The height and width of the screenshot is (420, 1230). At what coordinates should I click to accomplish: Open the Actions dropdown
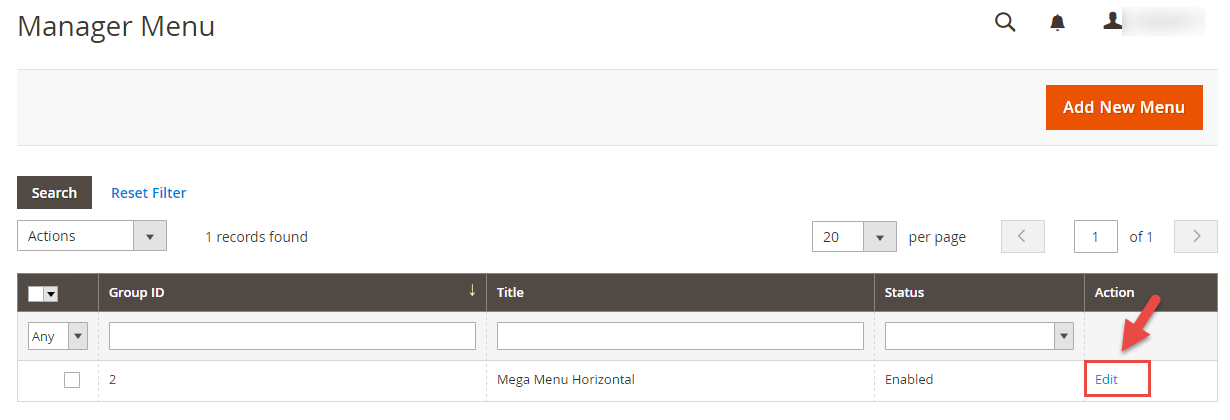pyautogui.click(x=92, y=236)
